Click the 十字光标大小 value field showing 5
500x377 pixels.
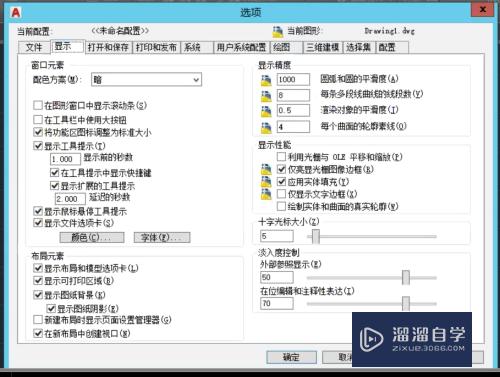(x=277, y=236)
